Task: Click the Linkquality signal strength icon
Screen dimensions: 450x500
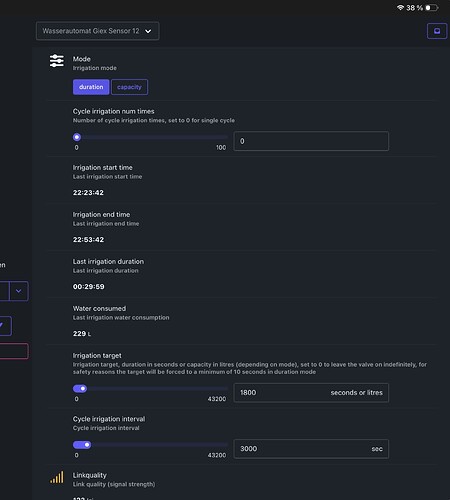Action: [57, 477]
